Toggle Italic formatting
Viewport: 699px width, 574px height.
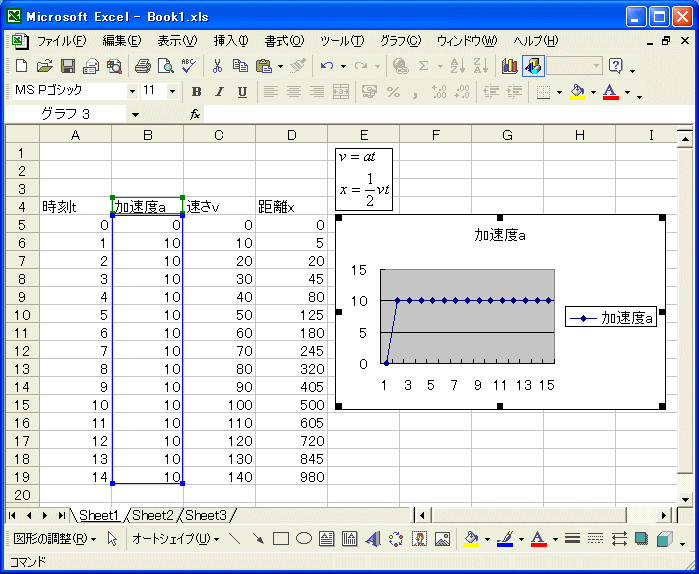click(x=219, y=92)
